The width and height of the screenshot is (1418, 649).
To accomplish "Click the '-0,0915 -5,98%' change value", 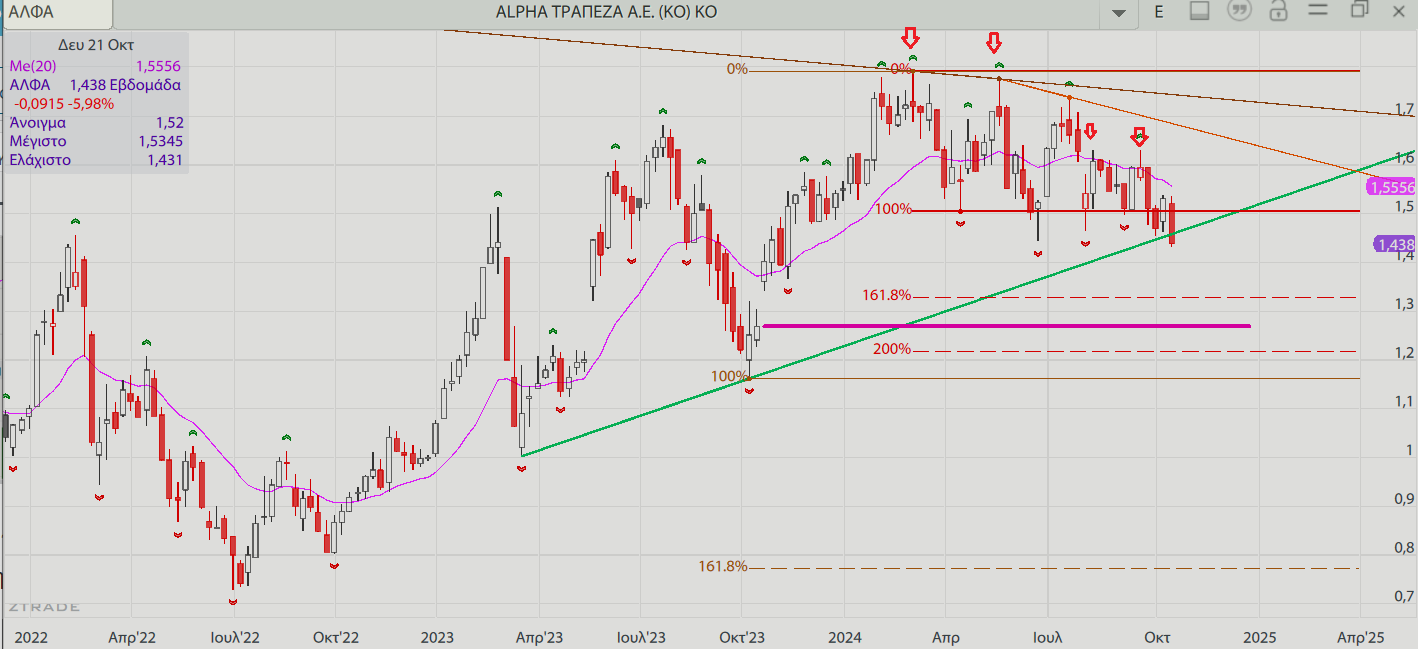I will [x=64, y=103].
